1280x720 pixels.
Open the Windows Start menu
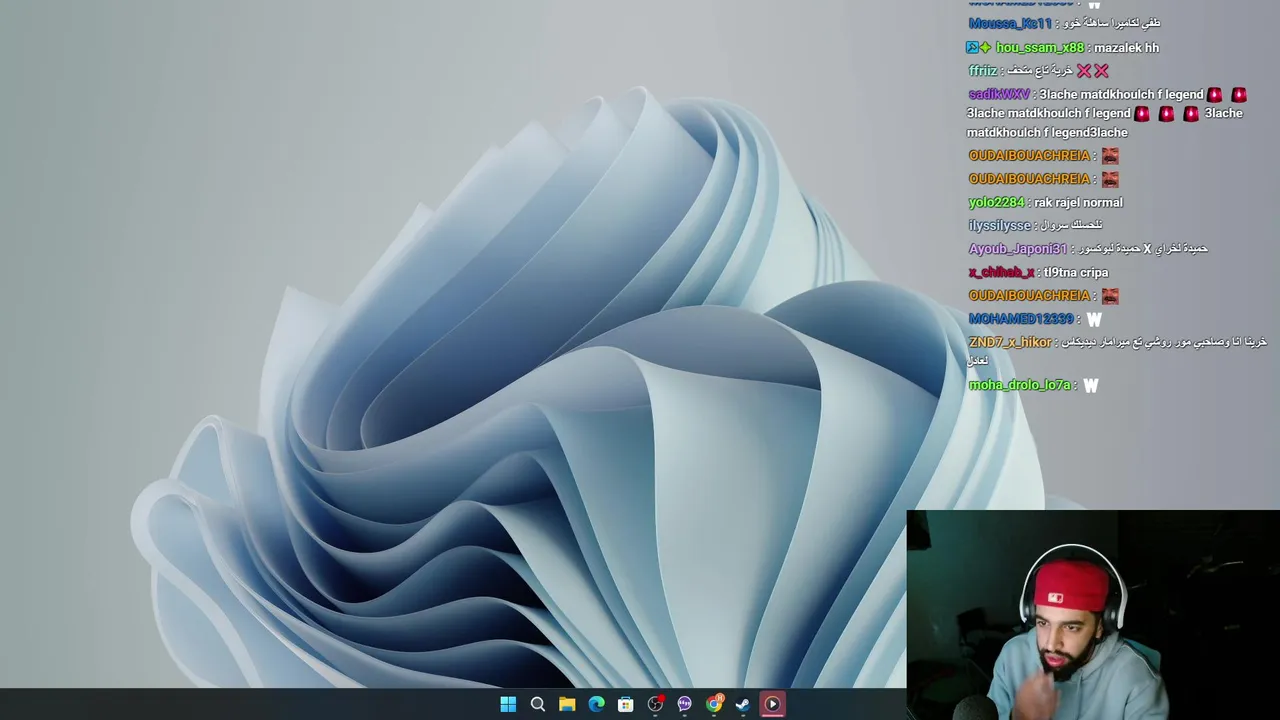[508, 704]
